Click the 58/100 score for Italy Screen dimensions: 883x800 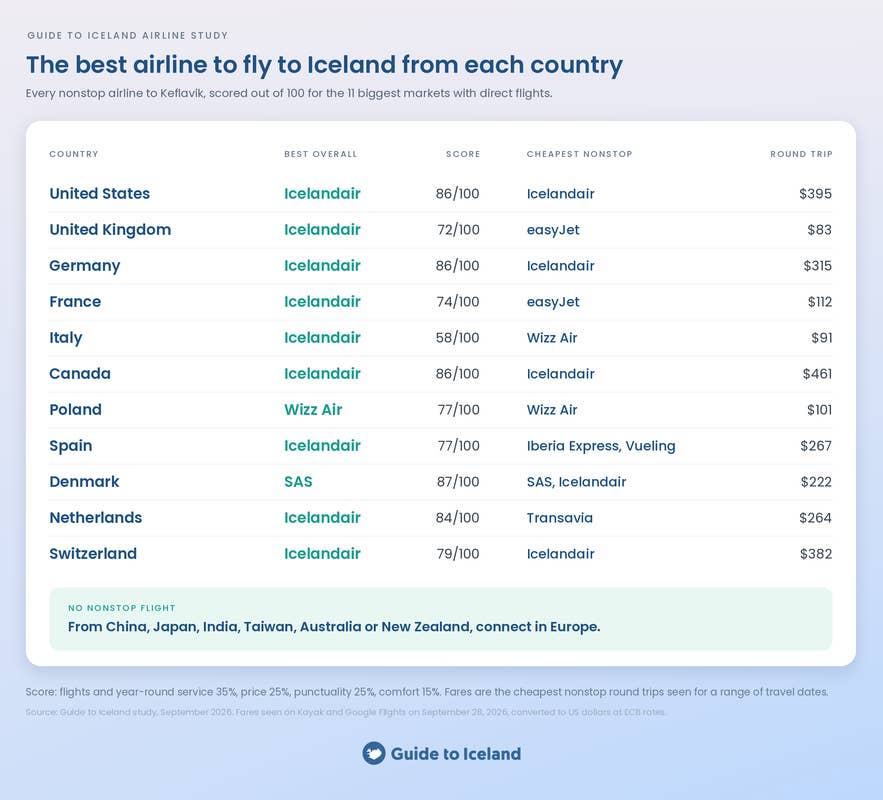coord(457,338)
